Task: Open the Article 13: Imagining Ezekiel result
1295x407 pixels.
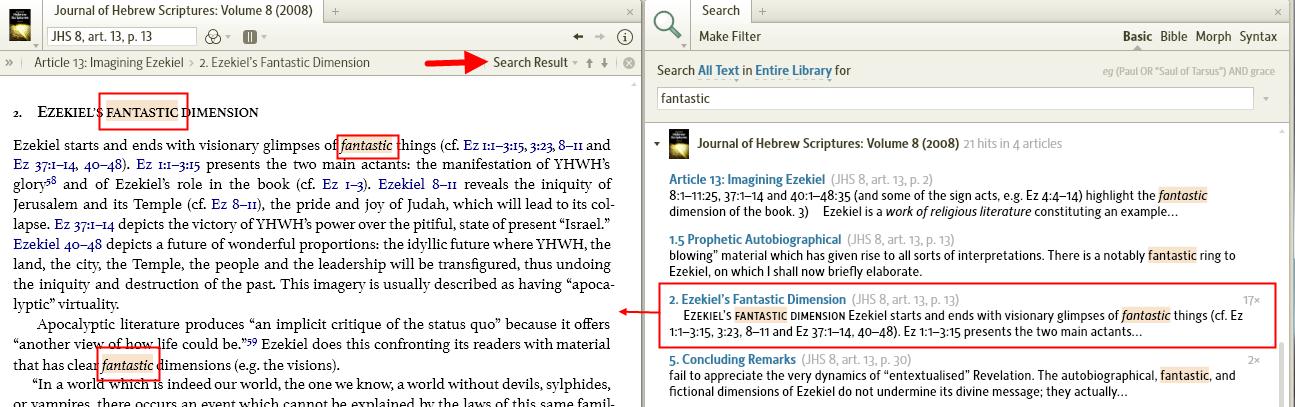Action: 747,180
